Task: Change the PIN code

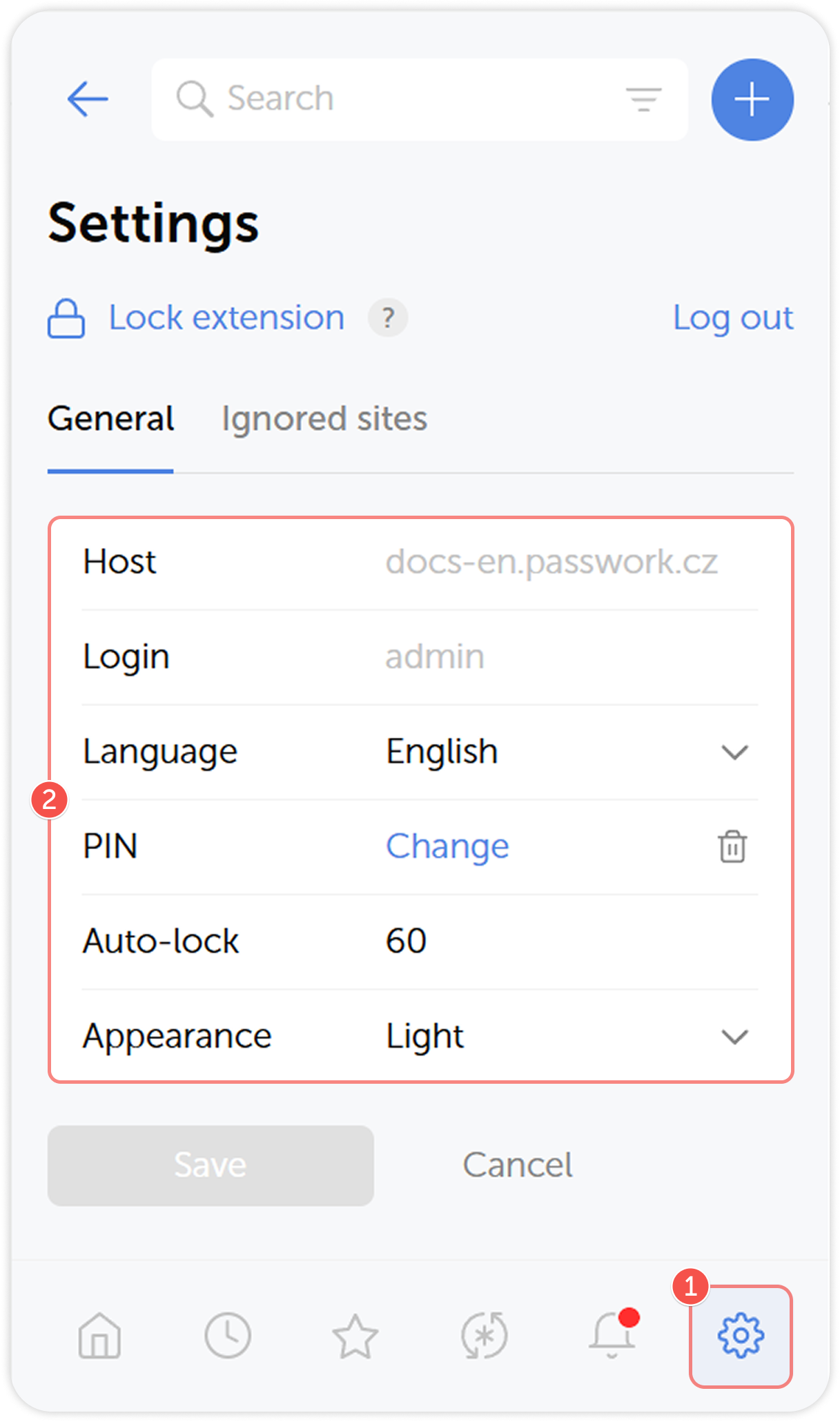Action: tap(447, 846)
